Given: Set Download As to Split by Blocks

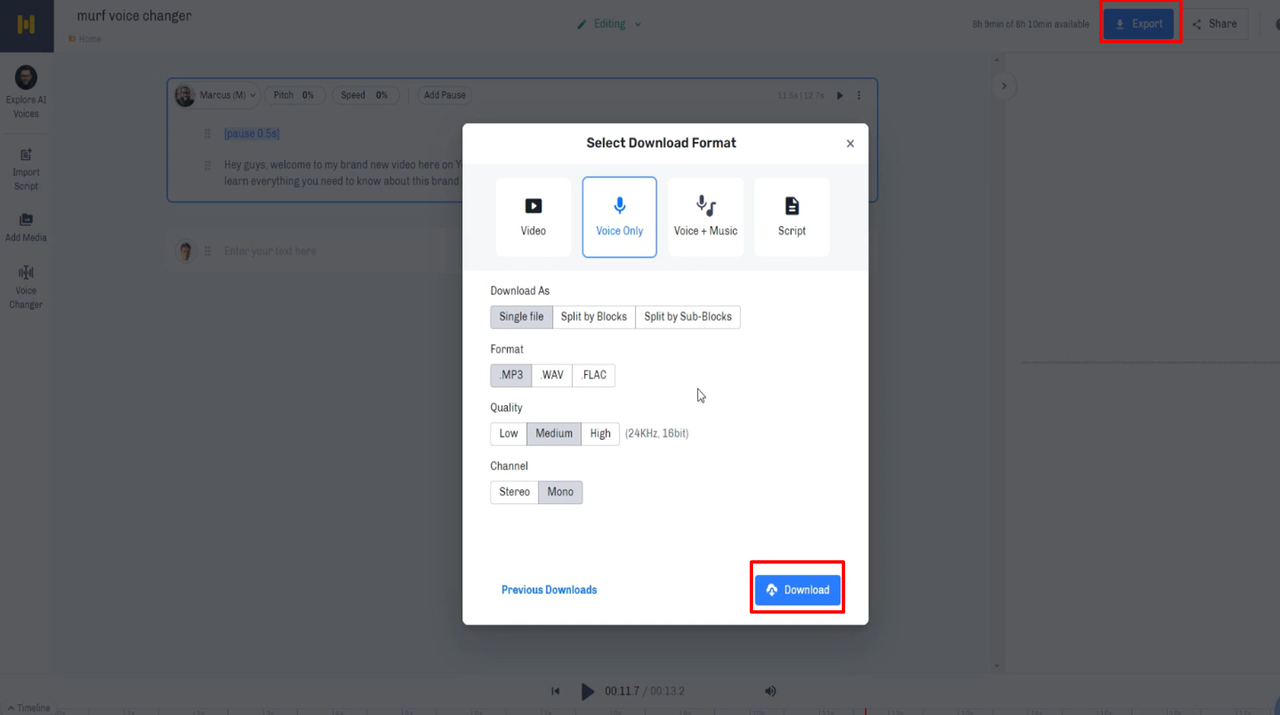Looking at the screenshot, I should point(594,317).
